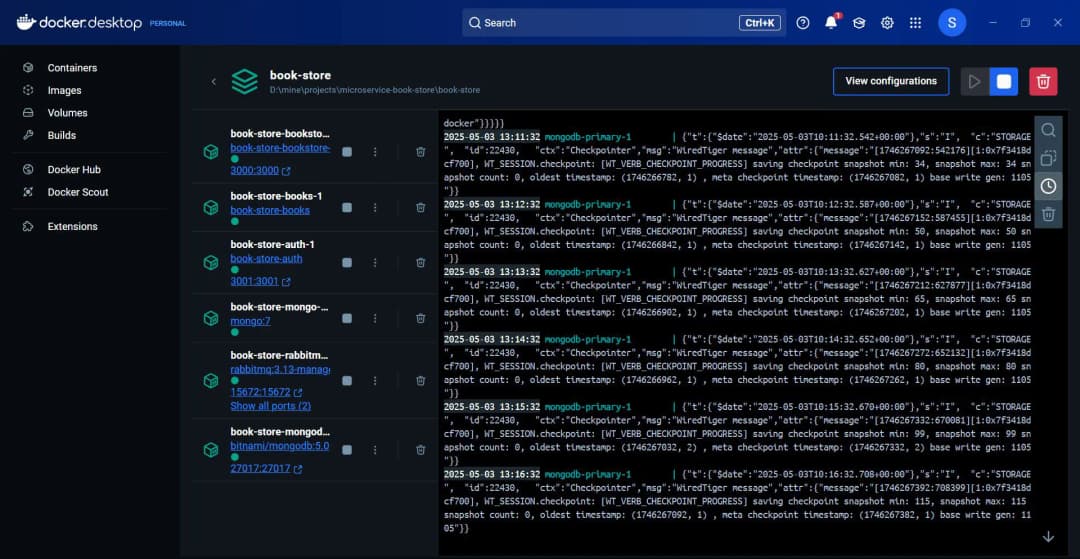The image size is (1080, 559).
Task: Click the Docker Desktop whale logo
Action: pos(25,23)
